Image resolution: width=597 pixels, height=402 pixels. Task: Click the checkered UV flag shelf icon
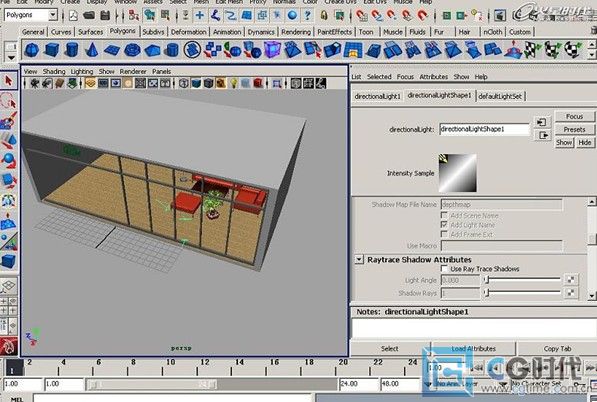tap(533, 50)
